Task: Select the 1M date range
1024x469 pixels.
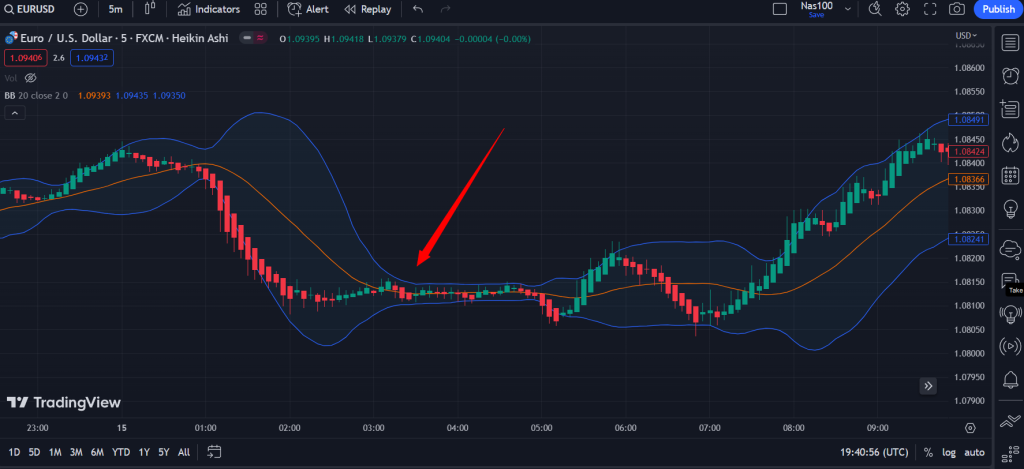Action: coord(55,452)
